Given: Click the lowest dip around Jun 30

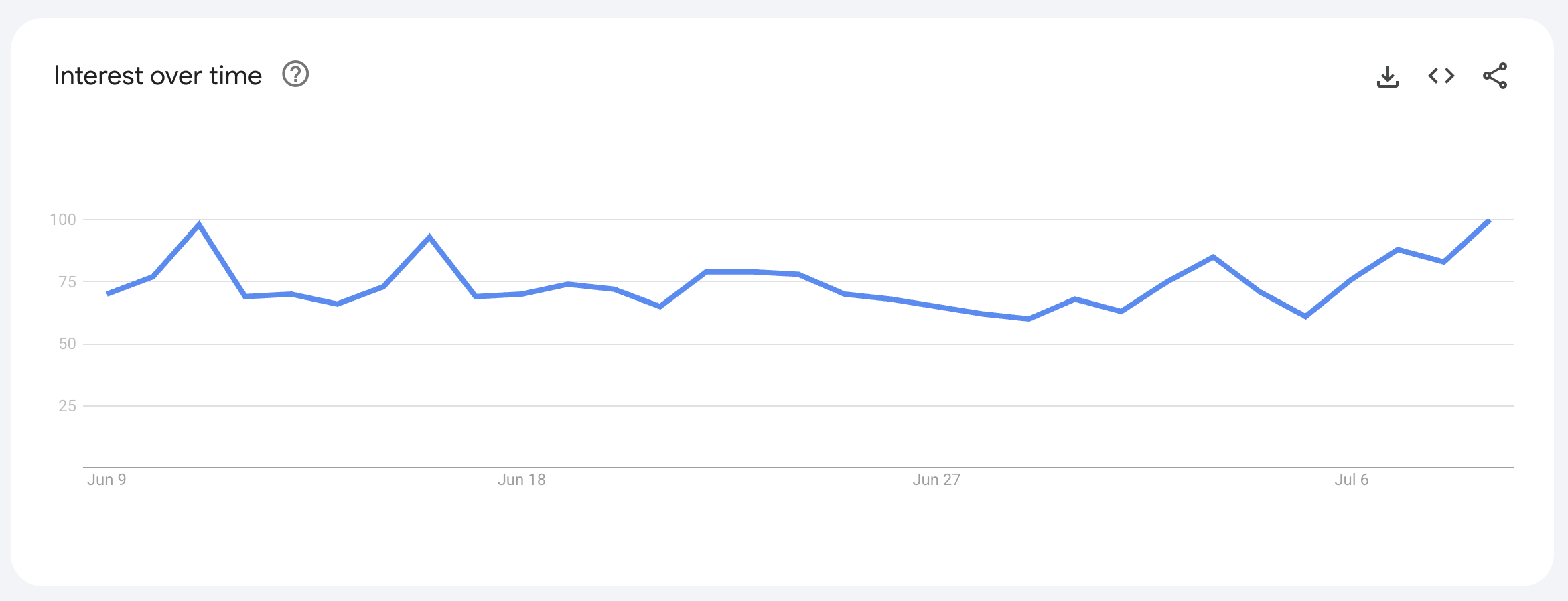Looking at the screenshot, I should tap(1028, 320).
